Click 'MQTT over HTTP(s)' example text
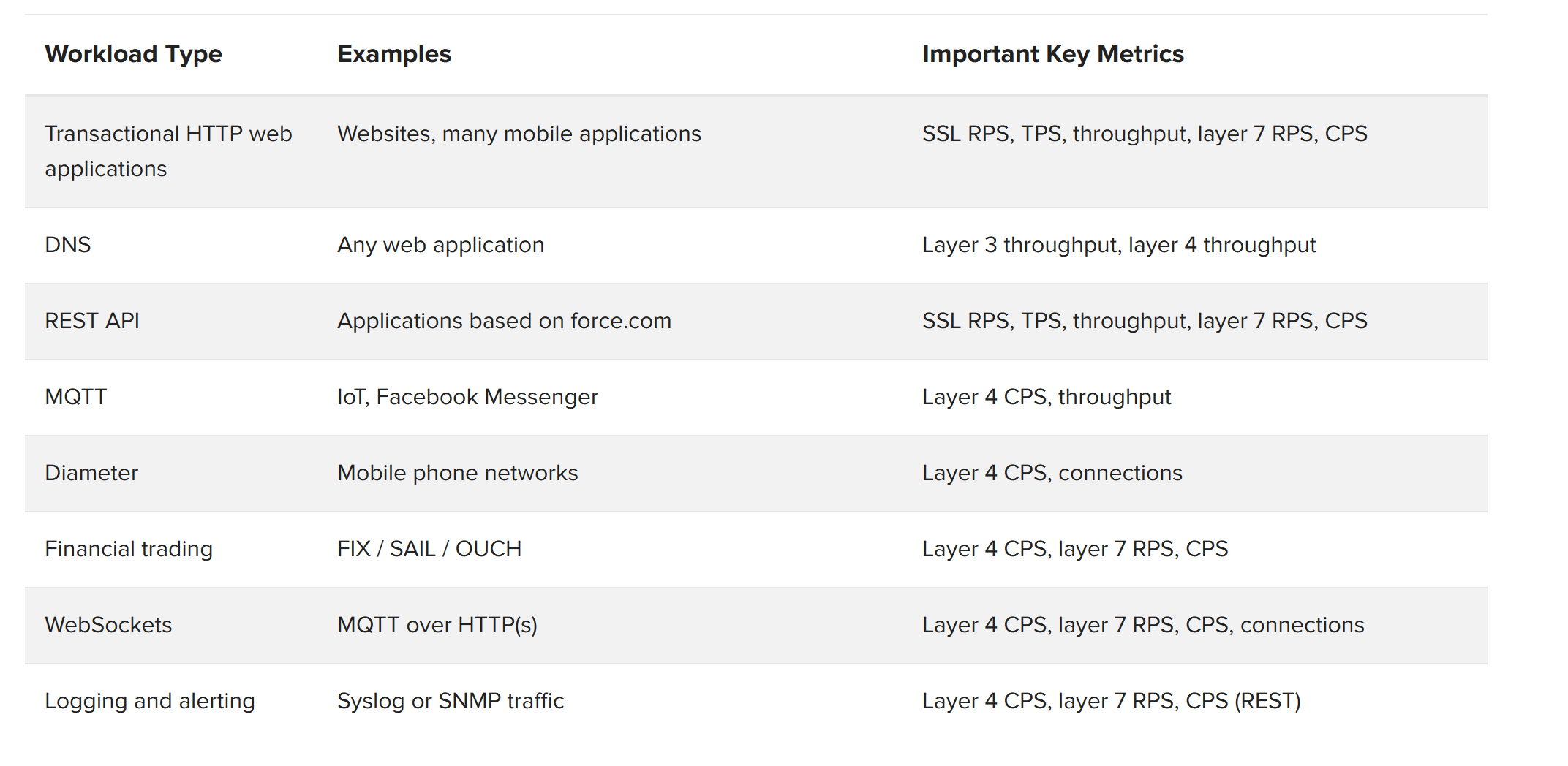 tap(437, 625)
